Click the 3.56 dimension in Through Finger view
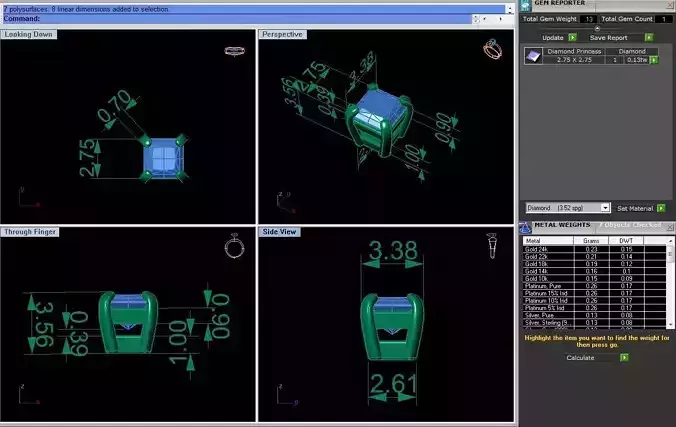This screenshot has width=676, height=427. [x=44, y=324]
